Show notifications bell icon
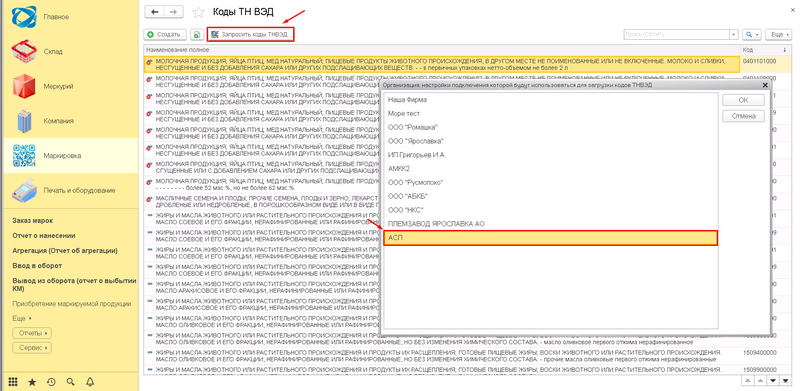Image resolution: width=800 pixels, height=391 pixels. (90, 381)
